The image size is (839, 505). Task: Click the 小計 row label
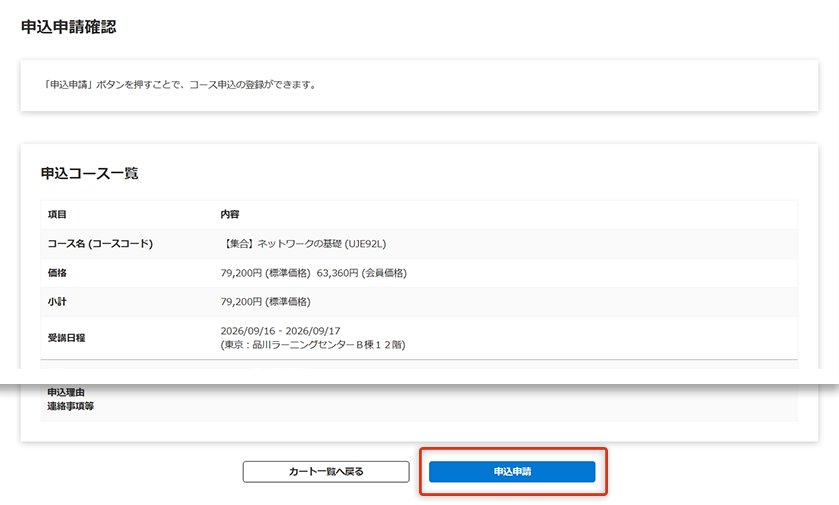tap(57, 301)
